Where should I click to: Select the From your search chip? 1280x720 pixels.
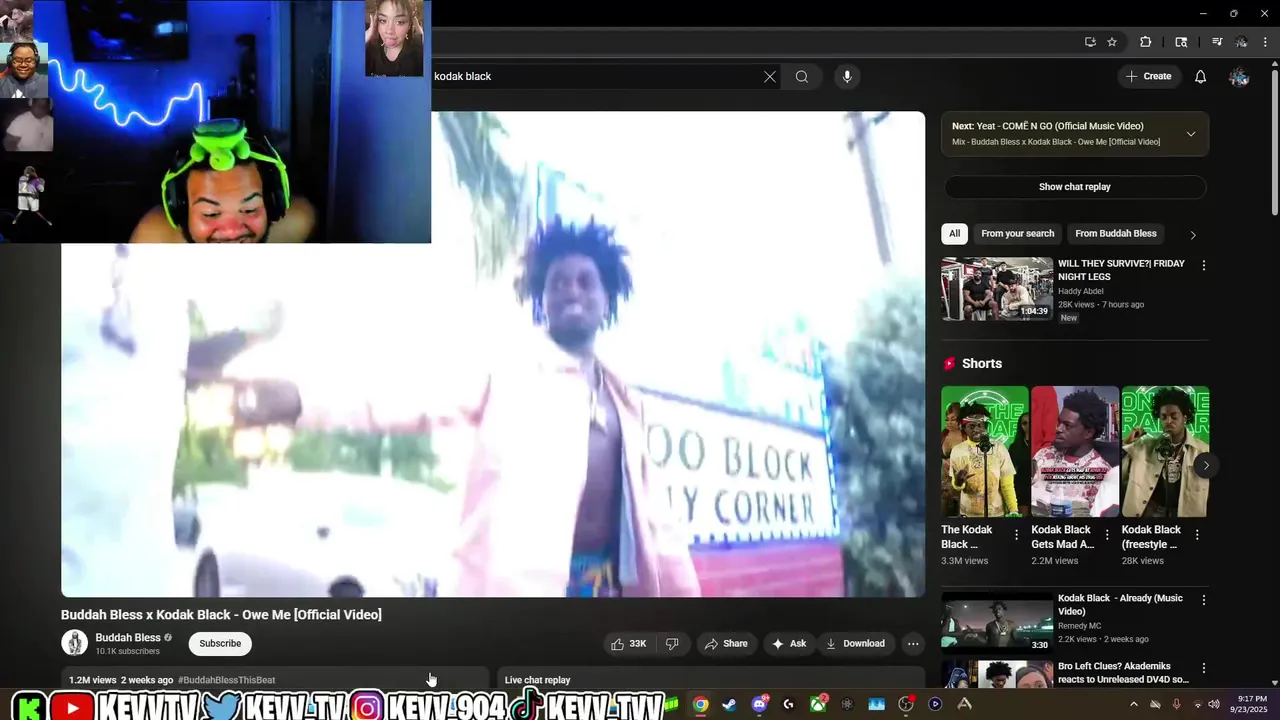(1017, 234)
